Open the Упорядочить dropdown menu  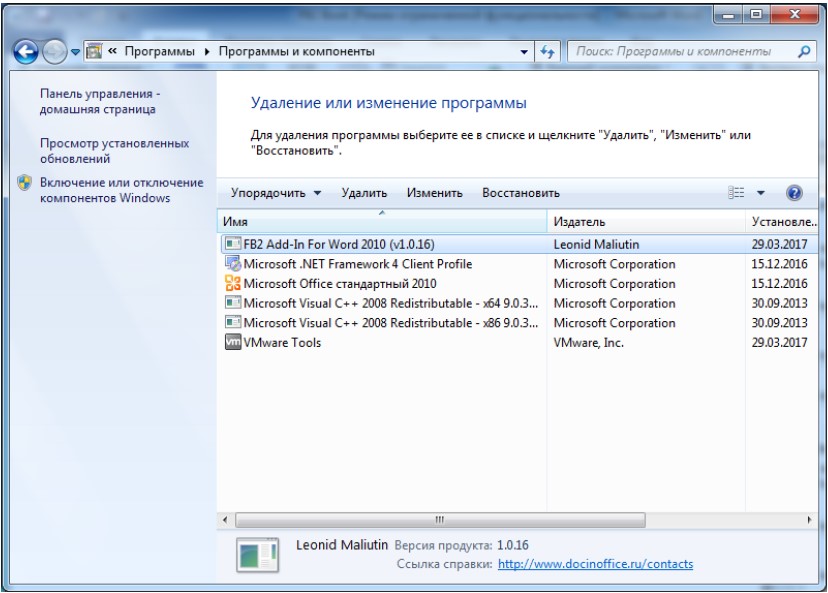277,193
